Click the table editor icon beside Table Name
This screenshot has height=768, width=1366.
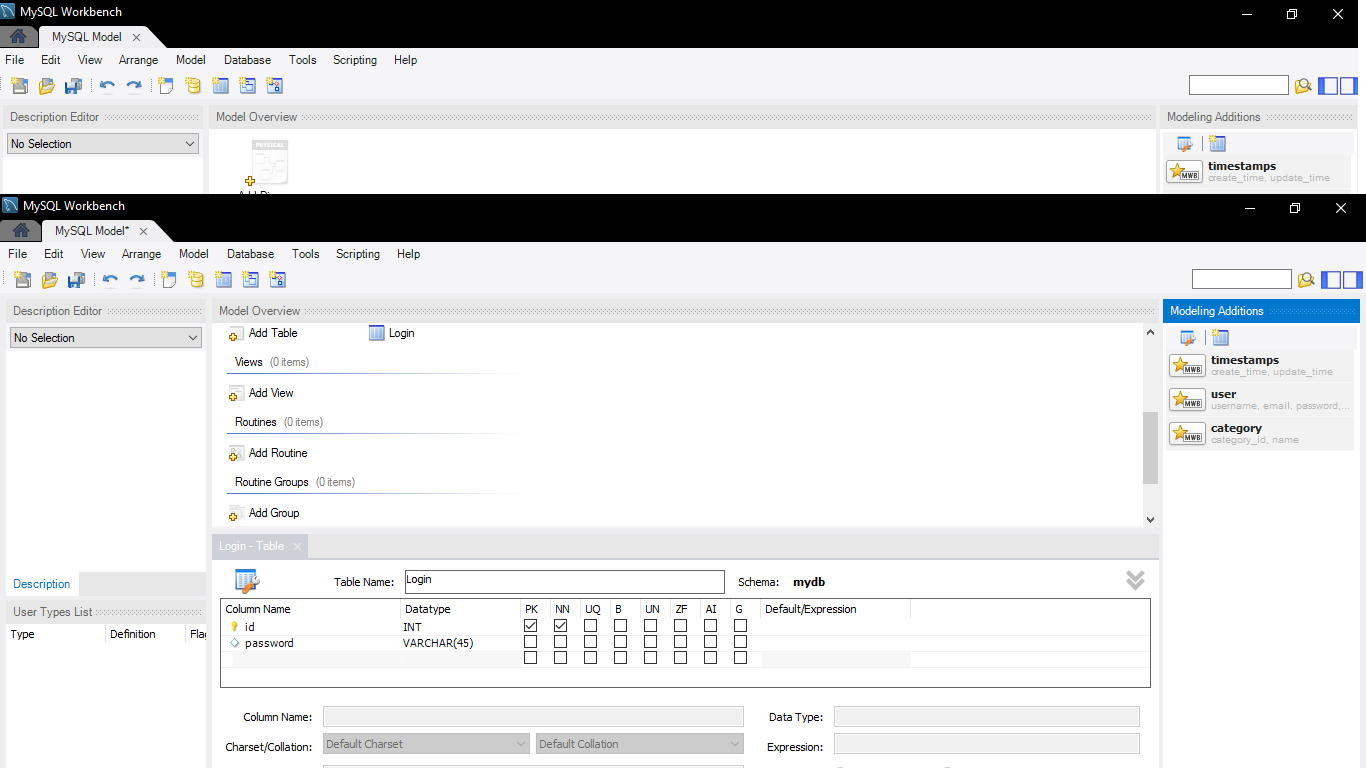point(247,581)
